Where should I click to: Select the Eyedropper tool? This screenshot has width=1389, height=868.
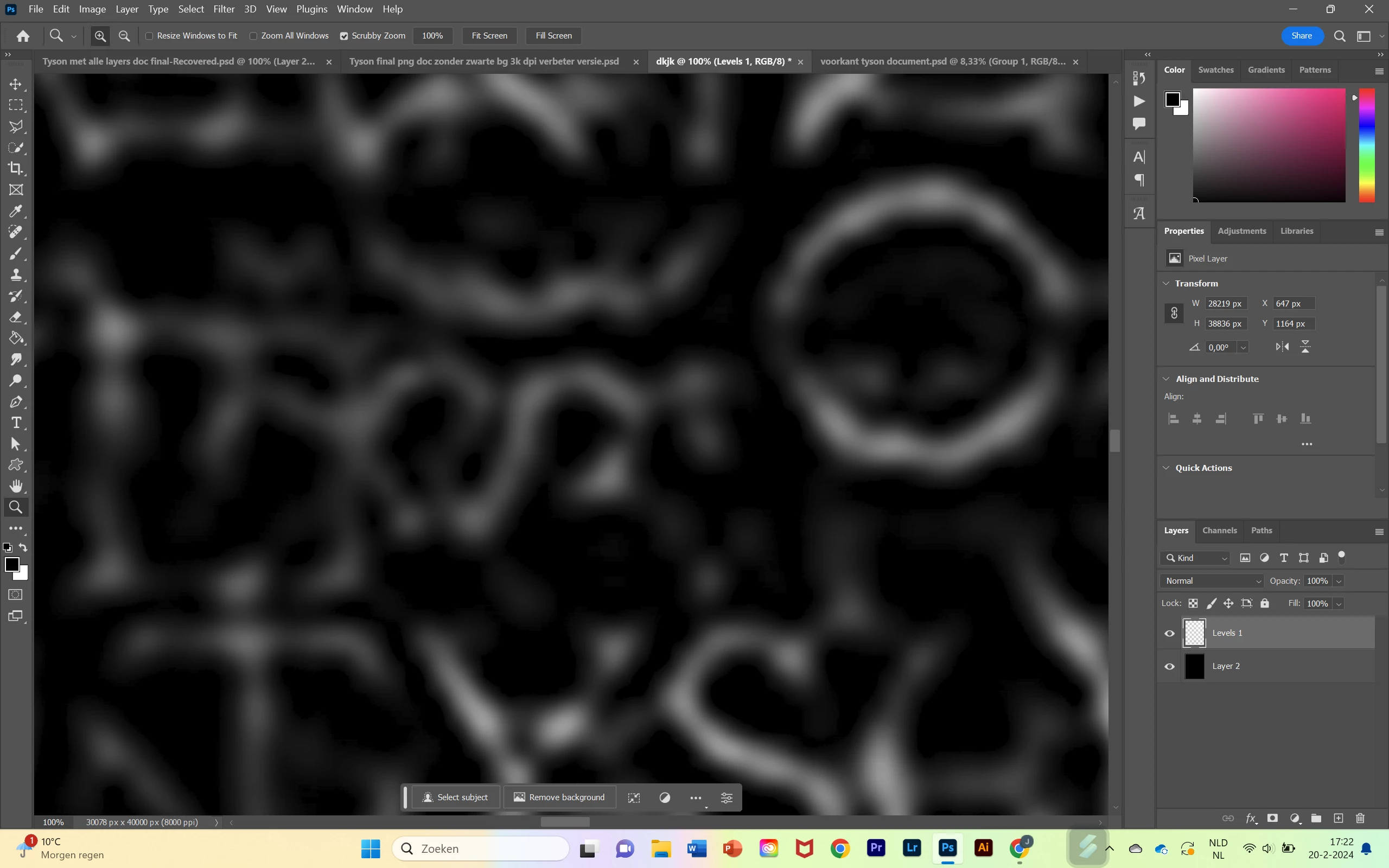[16, 211]
